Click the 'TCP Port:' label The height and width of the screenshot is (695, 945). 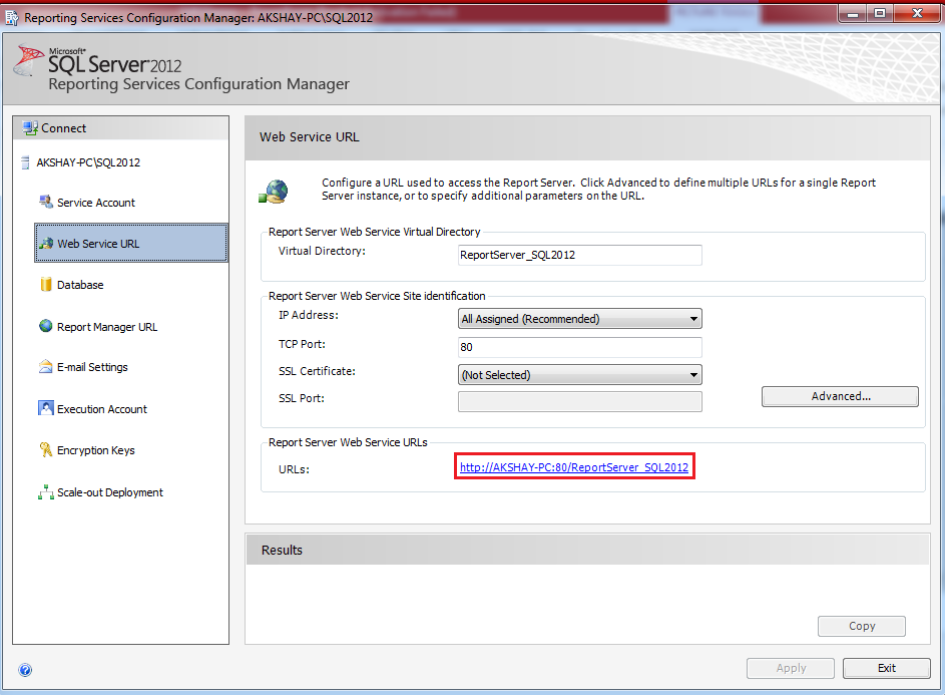tap(302, 344)
